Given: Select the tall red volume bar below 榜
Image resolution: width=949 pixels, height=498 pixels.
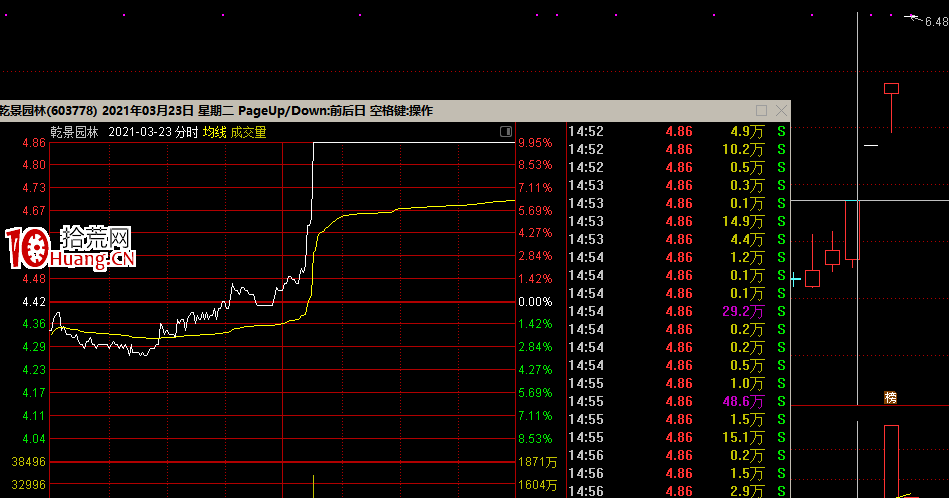Looking at the screenshot, I should pos(890,460).
